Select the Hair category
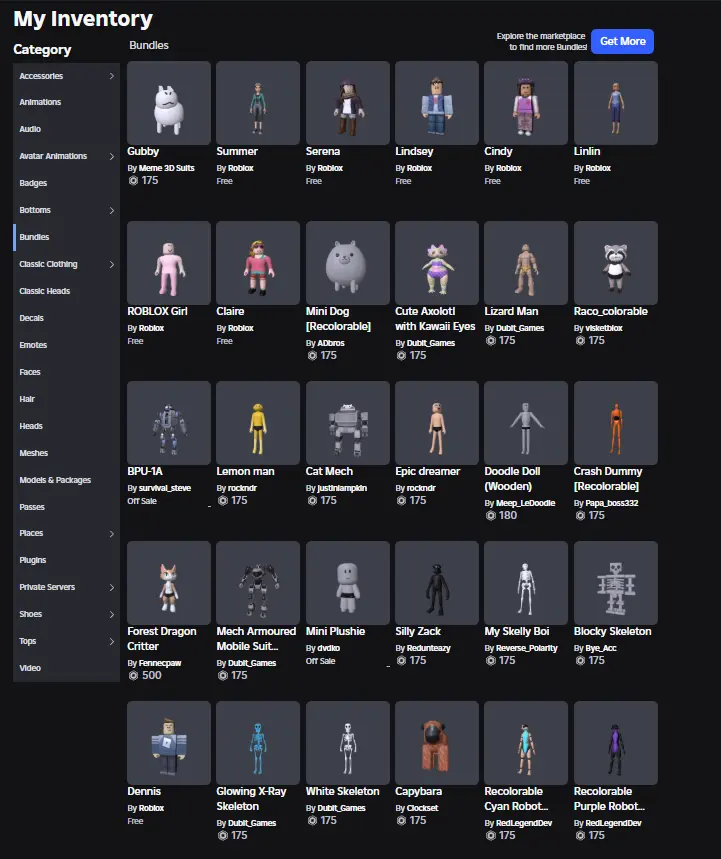The width and height of the screenshot is (721, 859). pyautogui.click(x=66, y=399)
